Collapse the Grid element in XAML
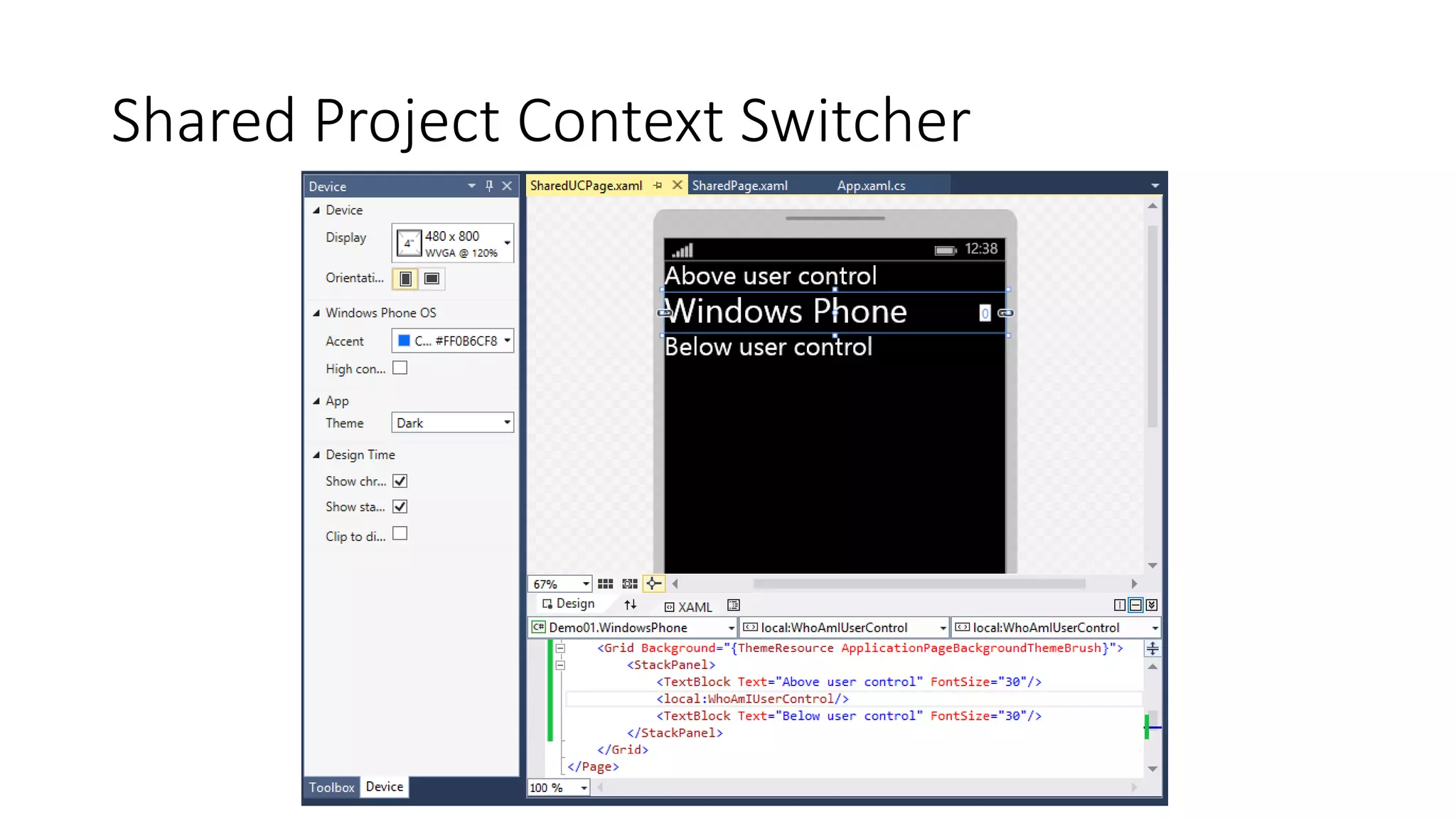Screen dimensions: 1456x819 tap(560, 648)
